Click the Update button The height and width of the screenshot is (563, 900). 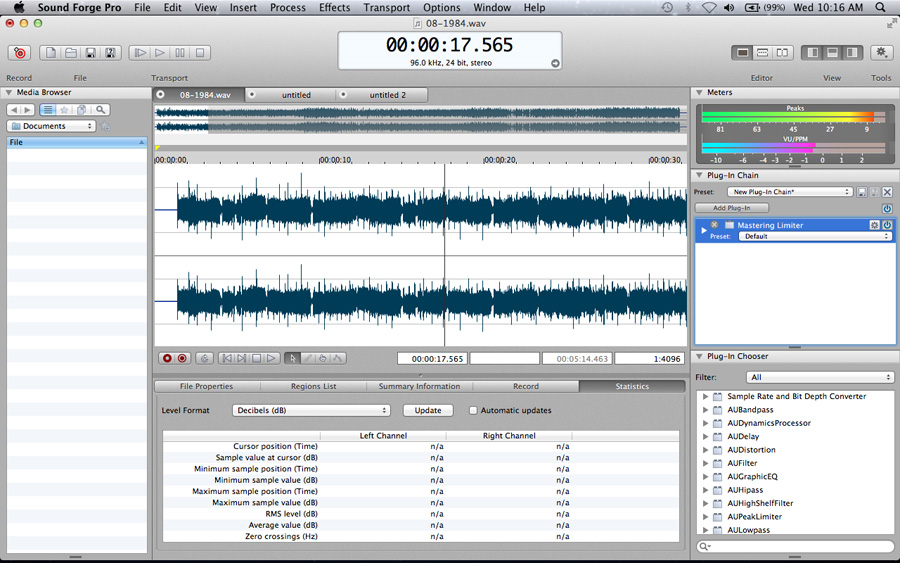427,410
